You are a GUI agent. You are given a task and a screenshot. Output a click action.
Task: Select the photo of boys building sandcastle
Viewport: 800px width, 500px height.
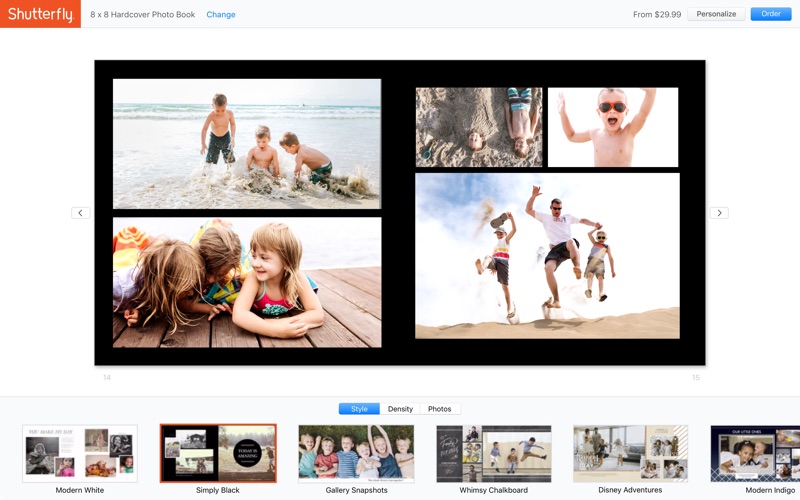click(x=247, y=143)
